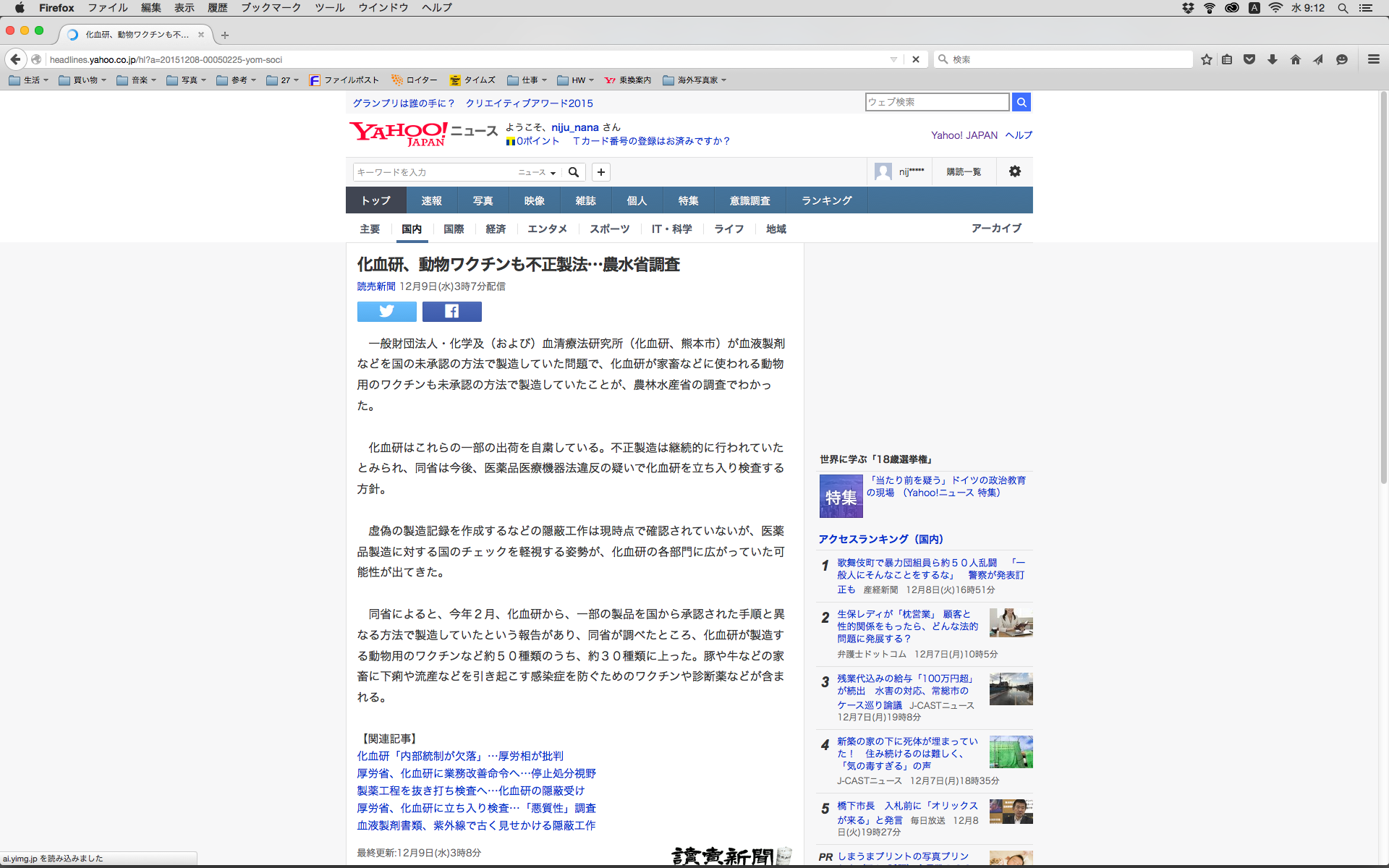The image size is (1389, 868).
Task: Open the ブックマーク menu in menu bar
Action: pyautogui.click(x=271, y=8)
